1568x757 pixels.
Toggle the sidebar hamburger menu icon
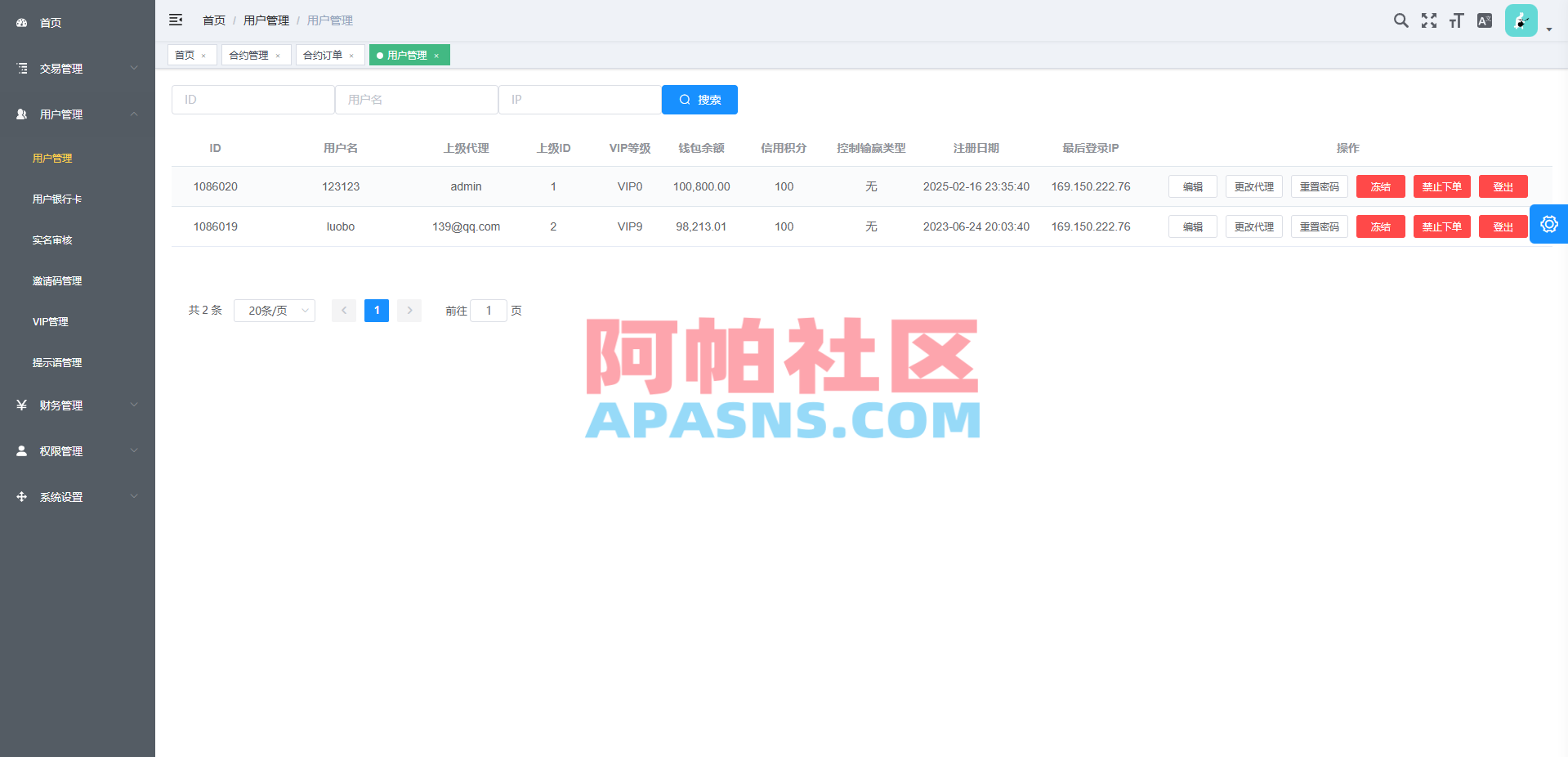tap(176, 20)
